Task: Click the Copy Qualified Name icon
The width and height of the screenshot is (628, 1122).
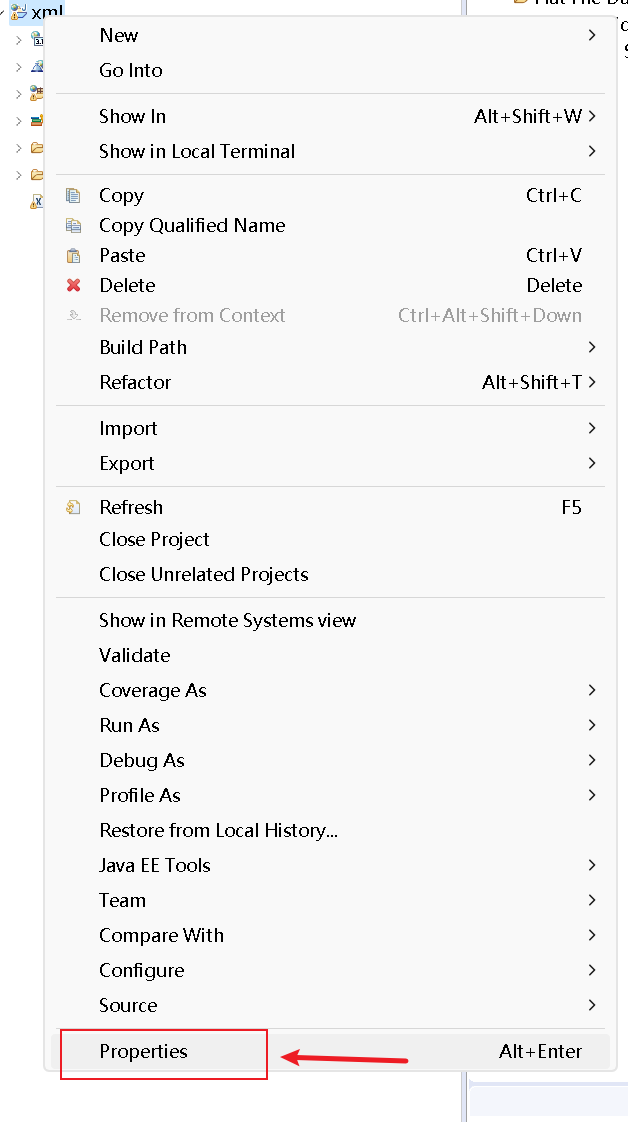Action: point(73,226)
